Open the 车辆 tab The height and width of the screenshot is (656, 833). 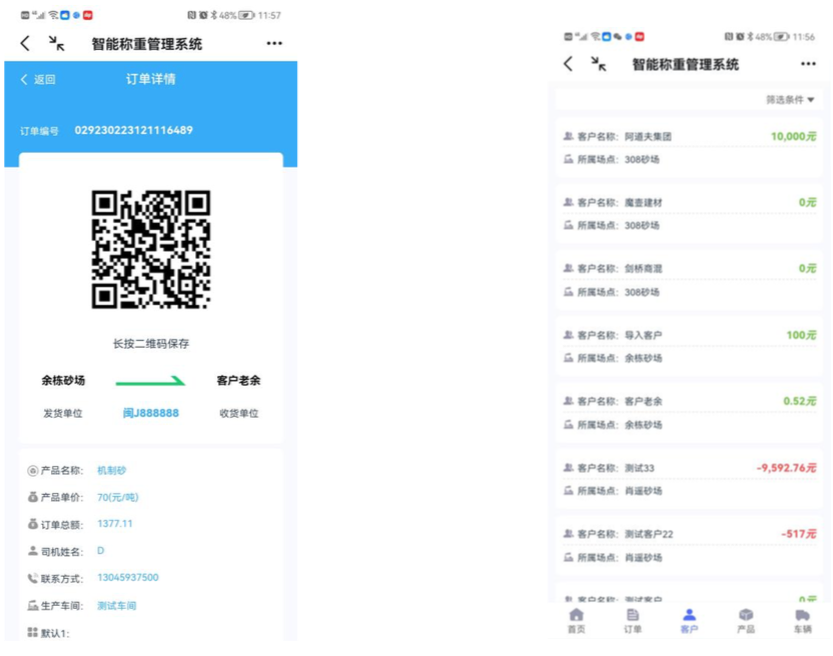(x=802, y=621)
